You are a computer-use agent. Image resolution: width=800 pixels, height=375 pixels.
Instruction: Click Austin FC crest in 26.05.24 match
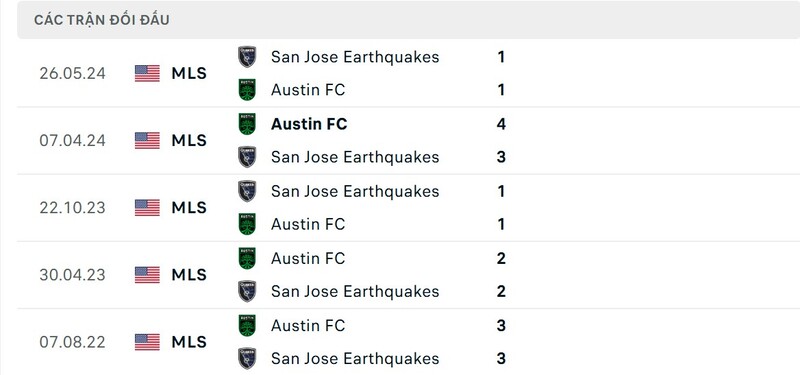pos(247,90)
